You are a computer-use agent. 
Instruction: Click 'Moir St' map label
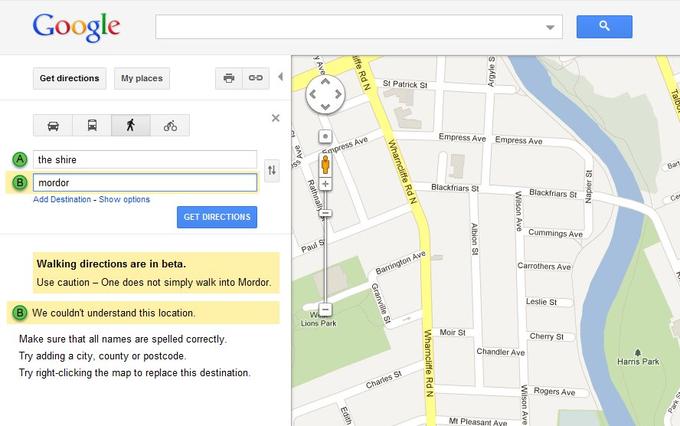tap(452, 332)
